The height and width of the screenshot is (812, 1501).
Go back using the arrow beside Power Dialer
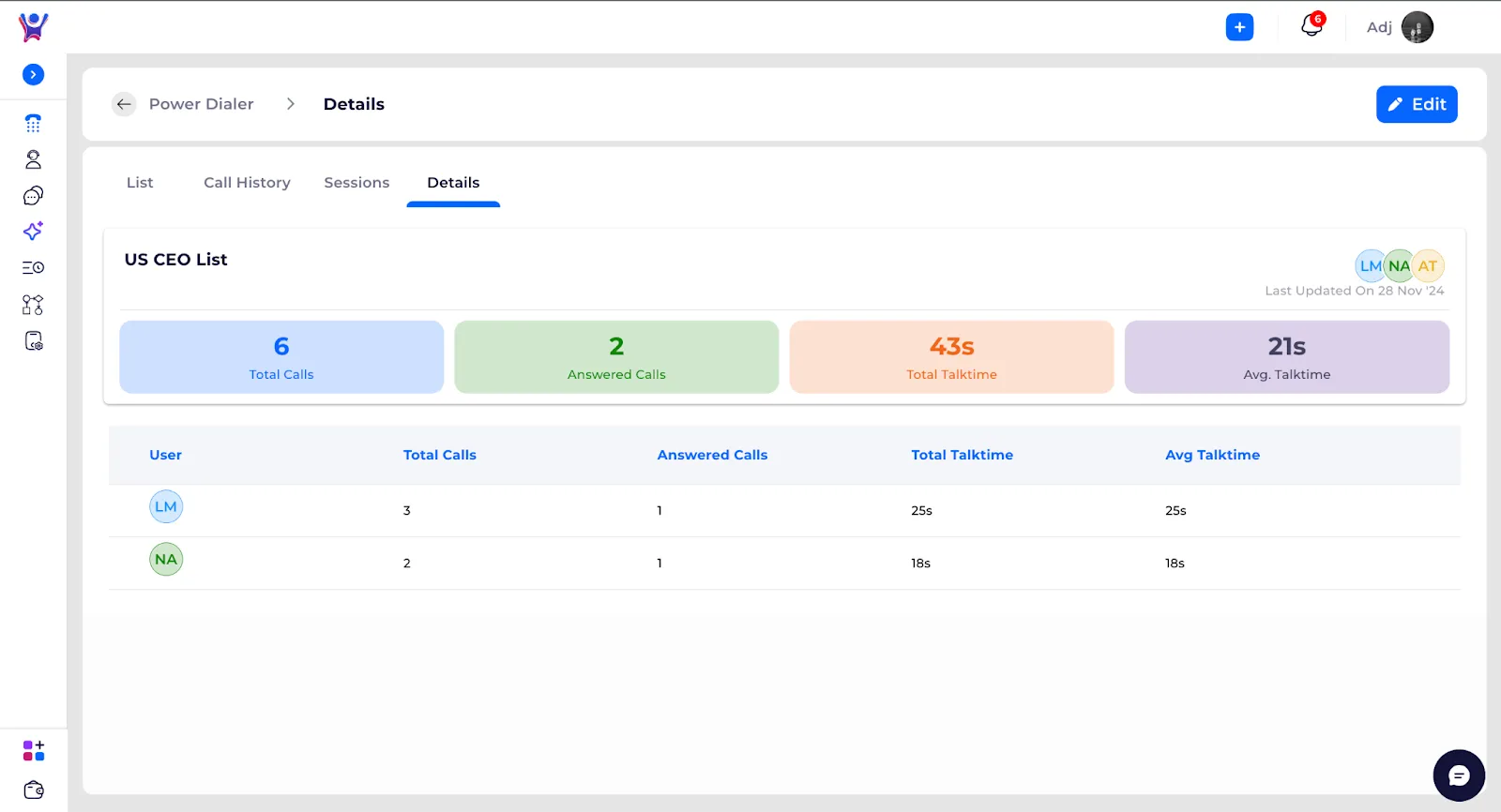124,104
